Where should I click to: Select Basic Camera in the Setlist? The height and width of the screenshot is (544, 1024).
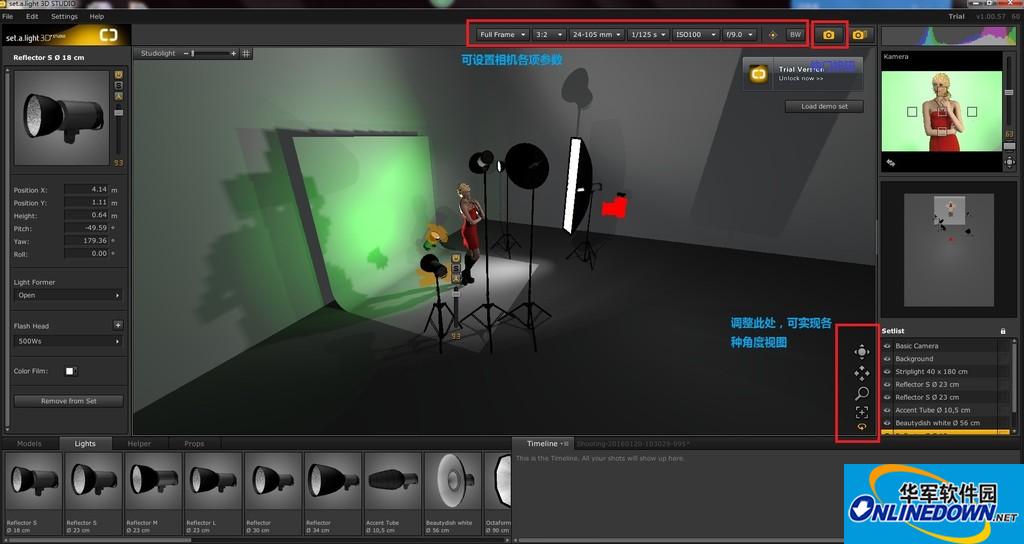pos(946,345)
